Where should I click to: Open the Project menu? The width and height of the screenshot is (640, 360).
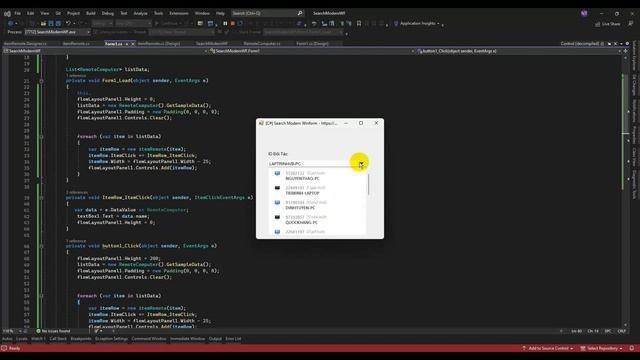[73, 13]
